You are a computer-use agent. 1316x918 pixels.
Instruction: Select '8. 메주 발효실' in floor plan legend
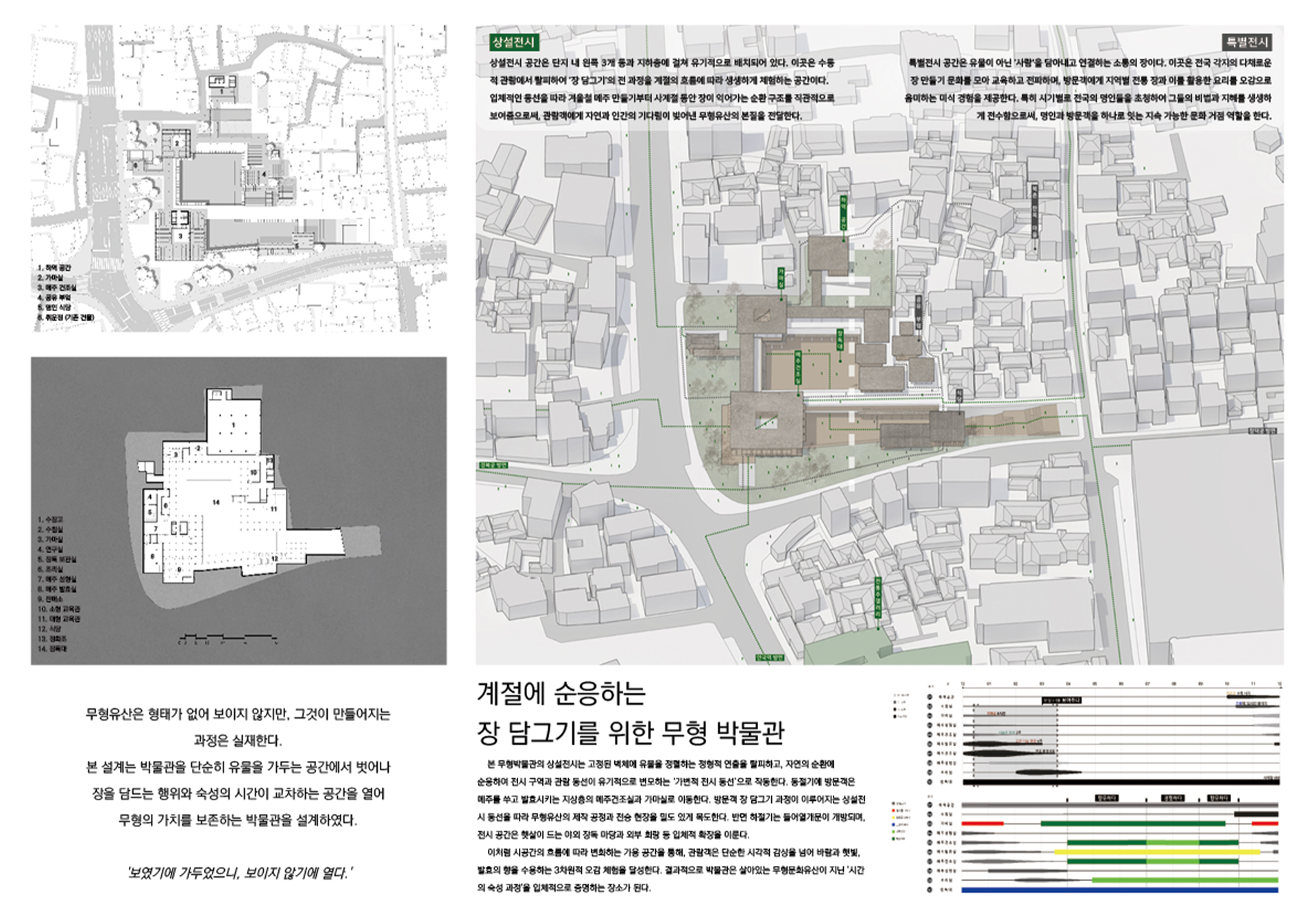pos(57,589)
